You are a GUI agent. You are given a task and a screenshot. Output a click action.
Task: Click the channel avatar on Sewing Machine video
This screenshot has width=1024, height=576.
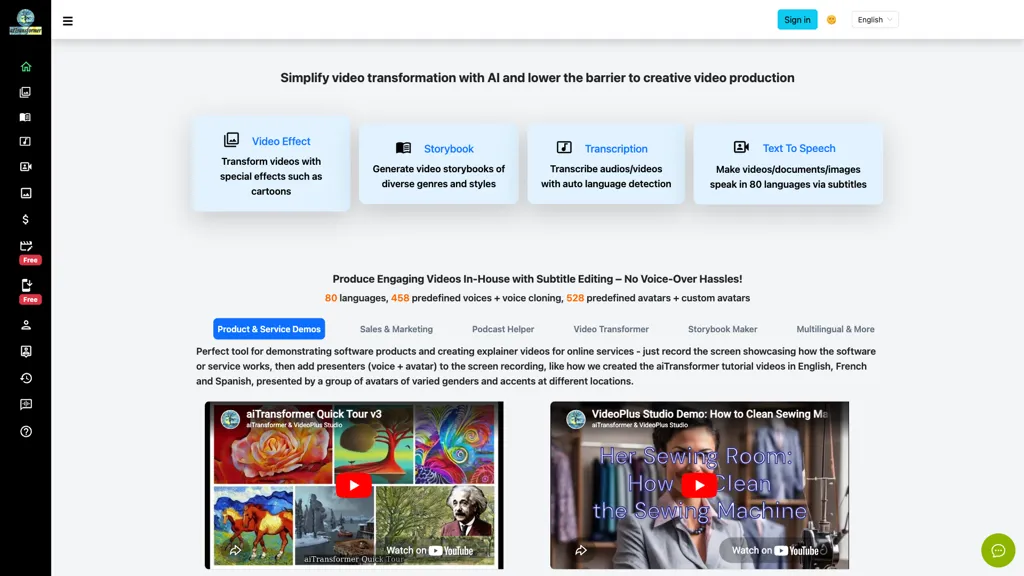(575, 419)
